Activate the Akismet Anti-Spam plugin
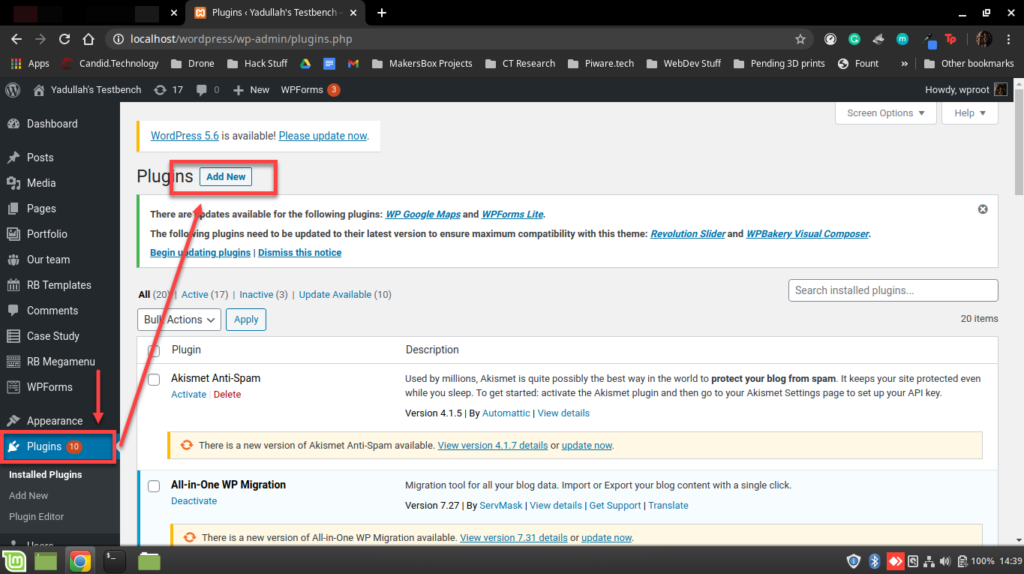 pyautogui.click(x=189, y=394)
